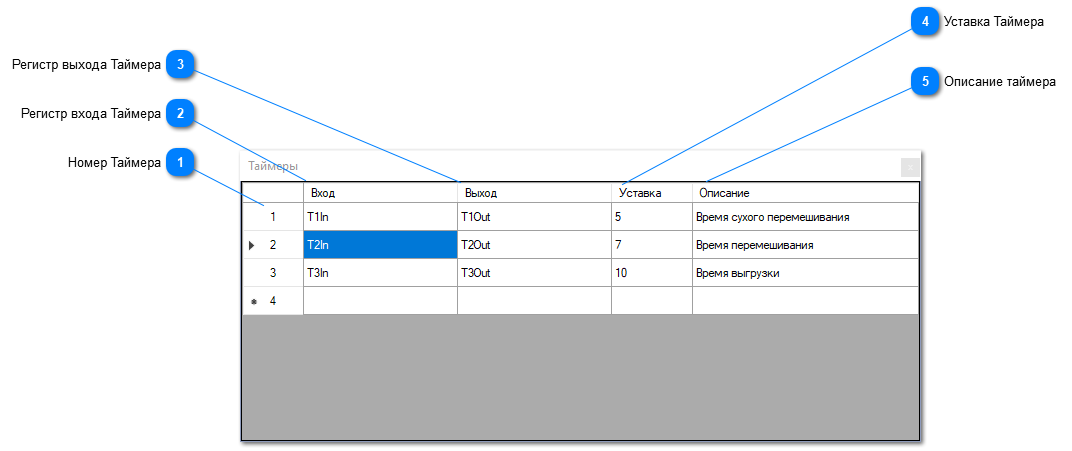Click the Уставка value 10
The image size is (1072, 451).
[x=652, y=273]
